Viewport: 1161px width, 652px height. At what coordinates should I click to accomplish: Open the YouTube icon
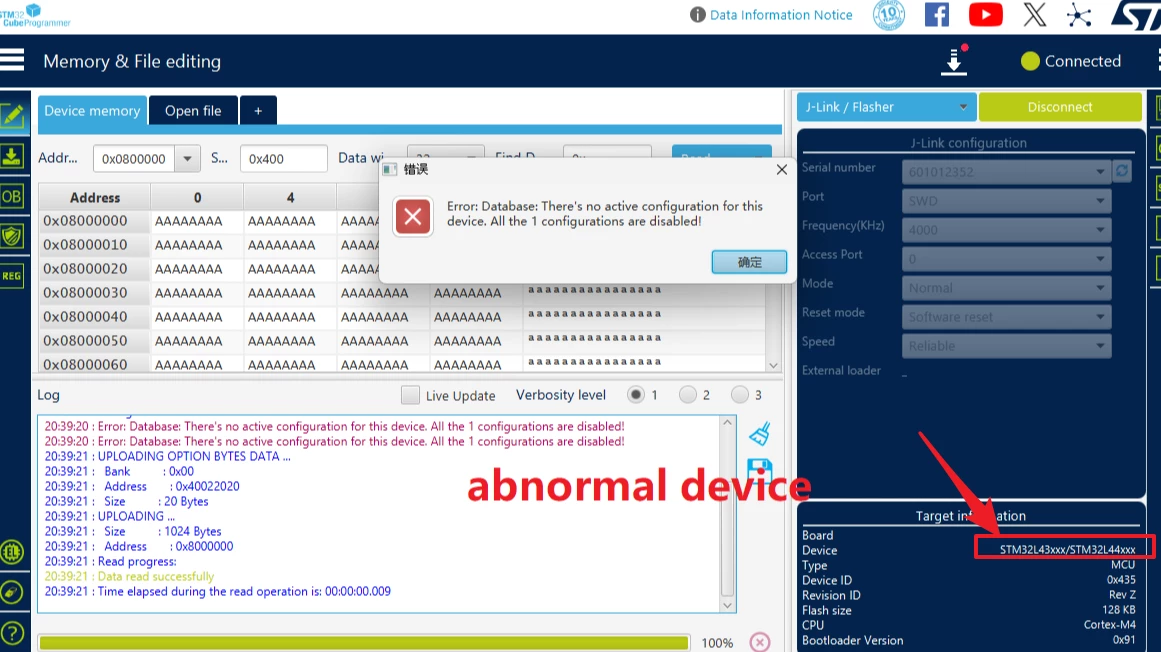(x=986, y=15)
